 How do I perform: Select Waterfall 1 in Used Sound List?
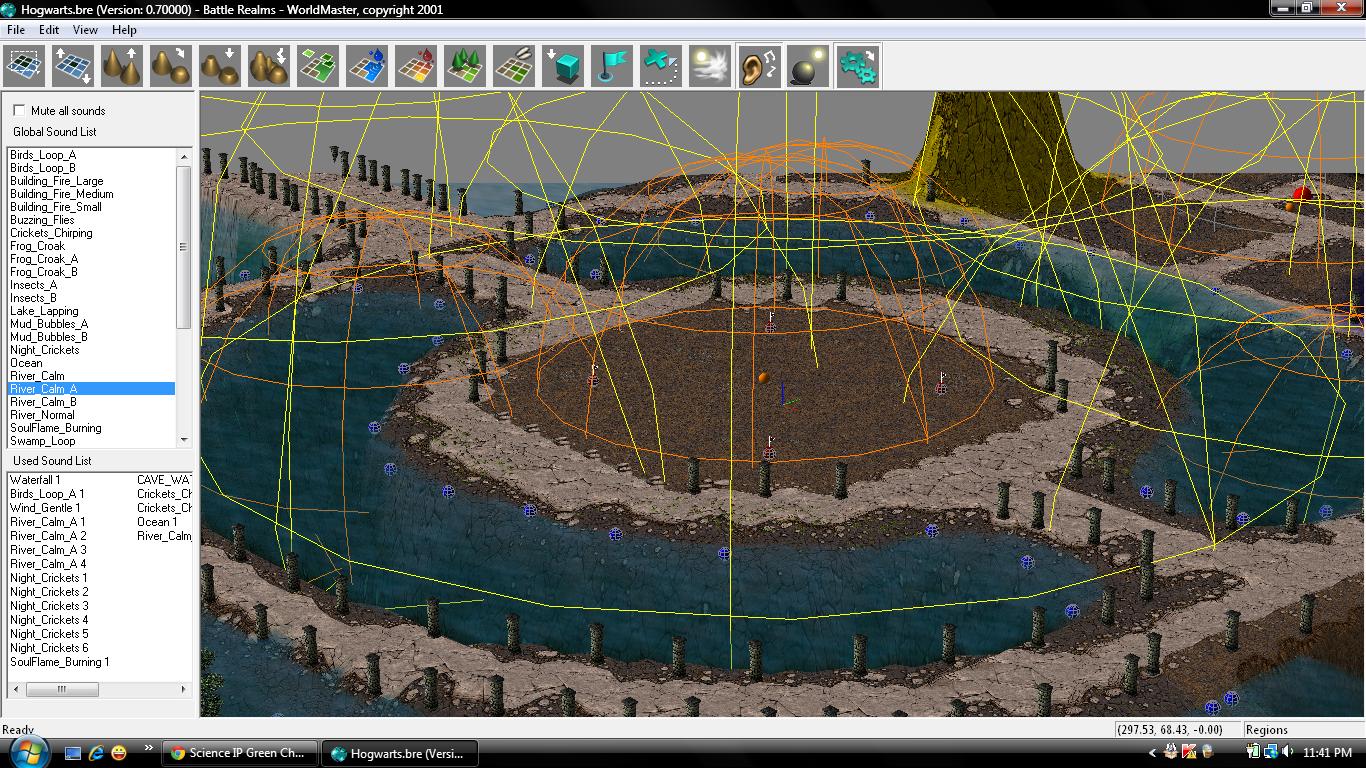click(35, 480)
